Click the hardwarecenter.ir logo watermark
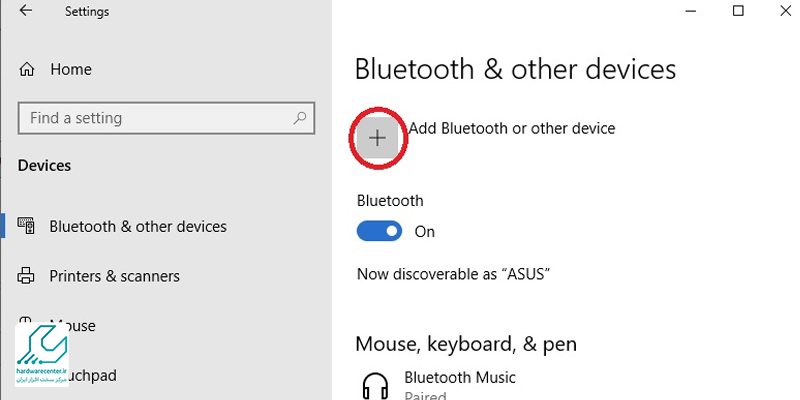 [42, 357]
